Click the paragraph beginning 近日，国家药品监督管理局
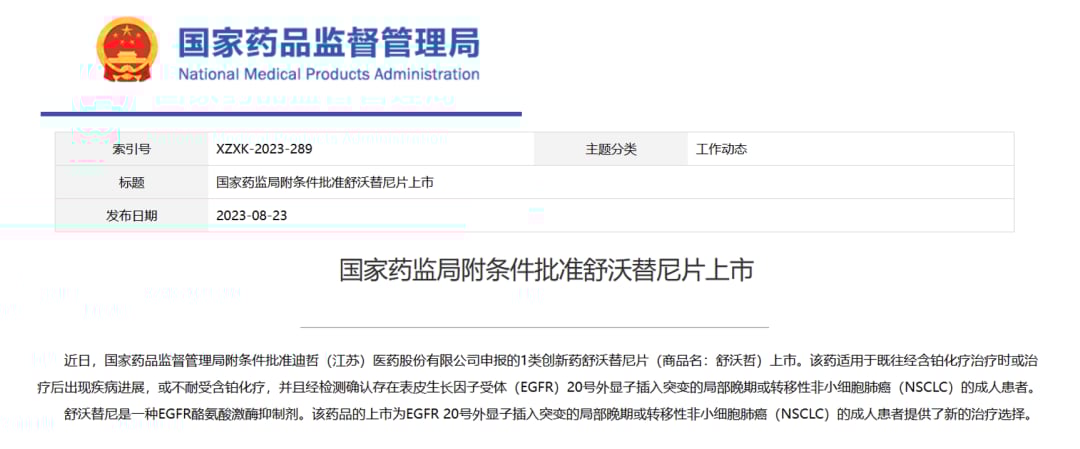1080x449 pixels. pos(536,374)
